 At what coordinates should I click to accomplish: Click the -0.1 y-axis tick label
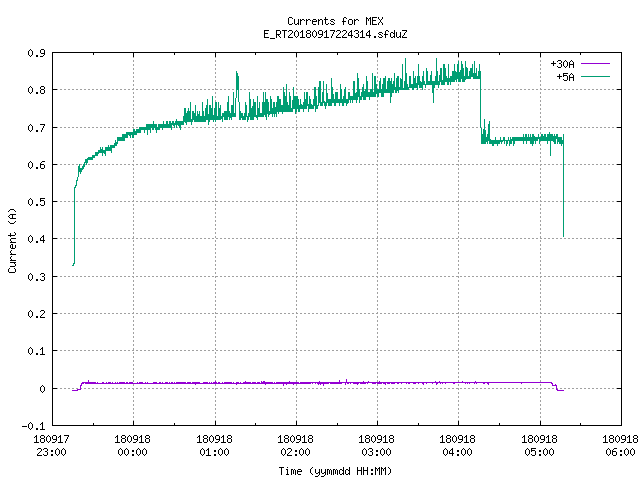pyautogui.click(x=33, y=426)
